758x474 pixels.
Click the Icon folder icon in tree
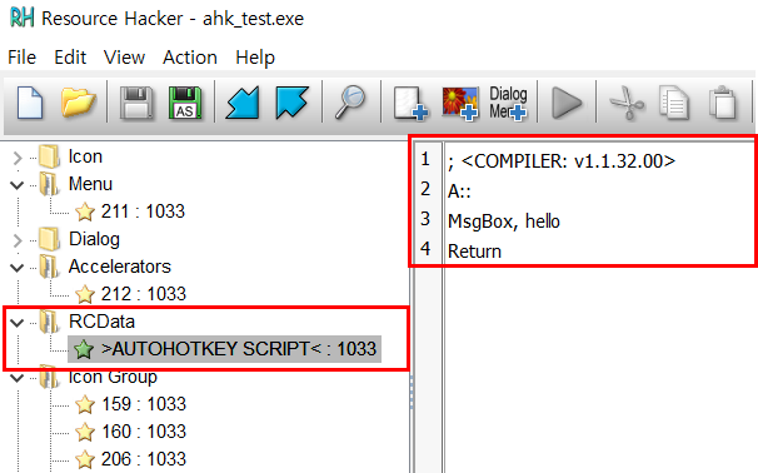pos(49,157)
